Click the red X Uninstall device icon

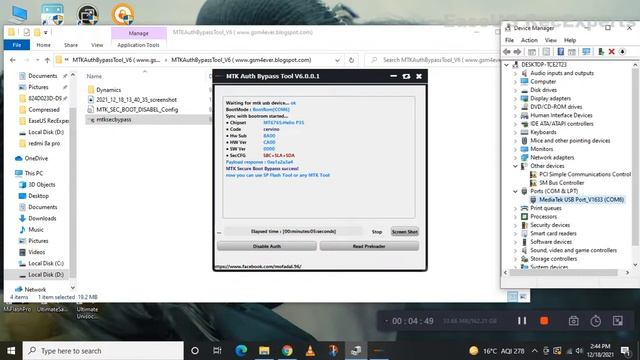pyautogui.click(x=611, y=52)
